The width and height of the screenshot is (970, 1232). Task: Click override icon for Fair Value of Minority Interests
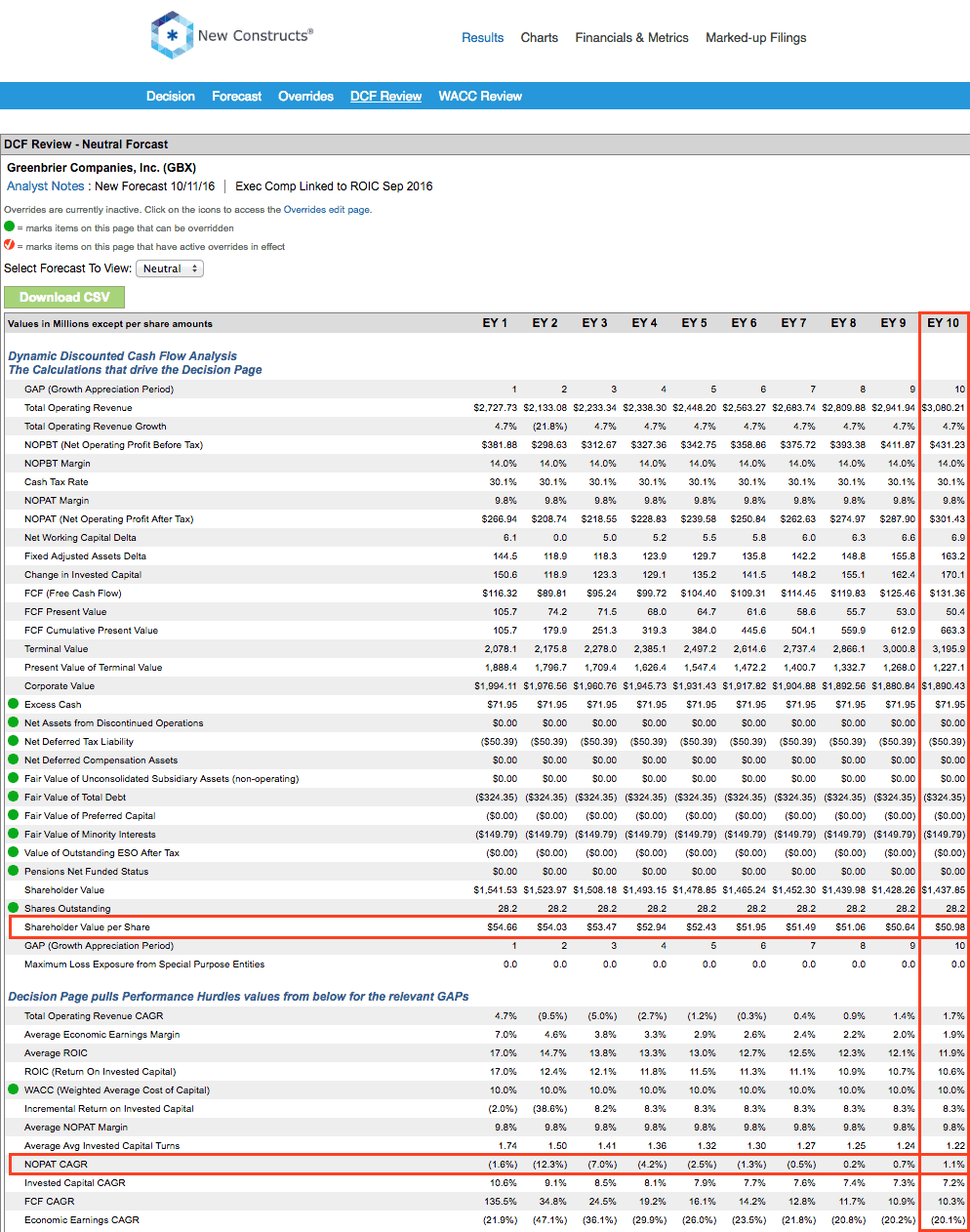pos(13,834)
